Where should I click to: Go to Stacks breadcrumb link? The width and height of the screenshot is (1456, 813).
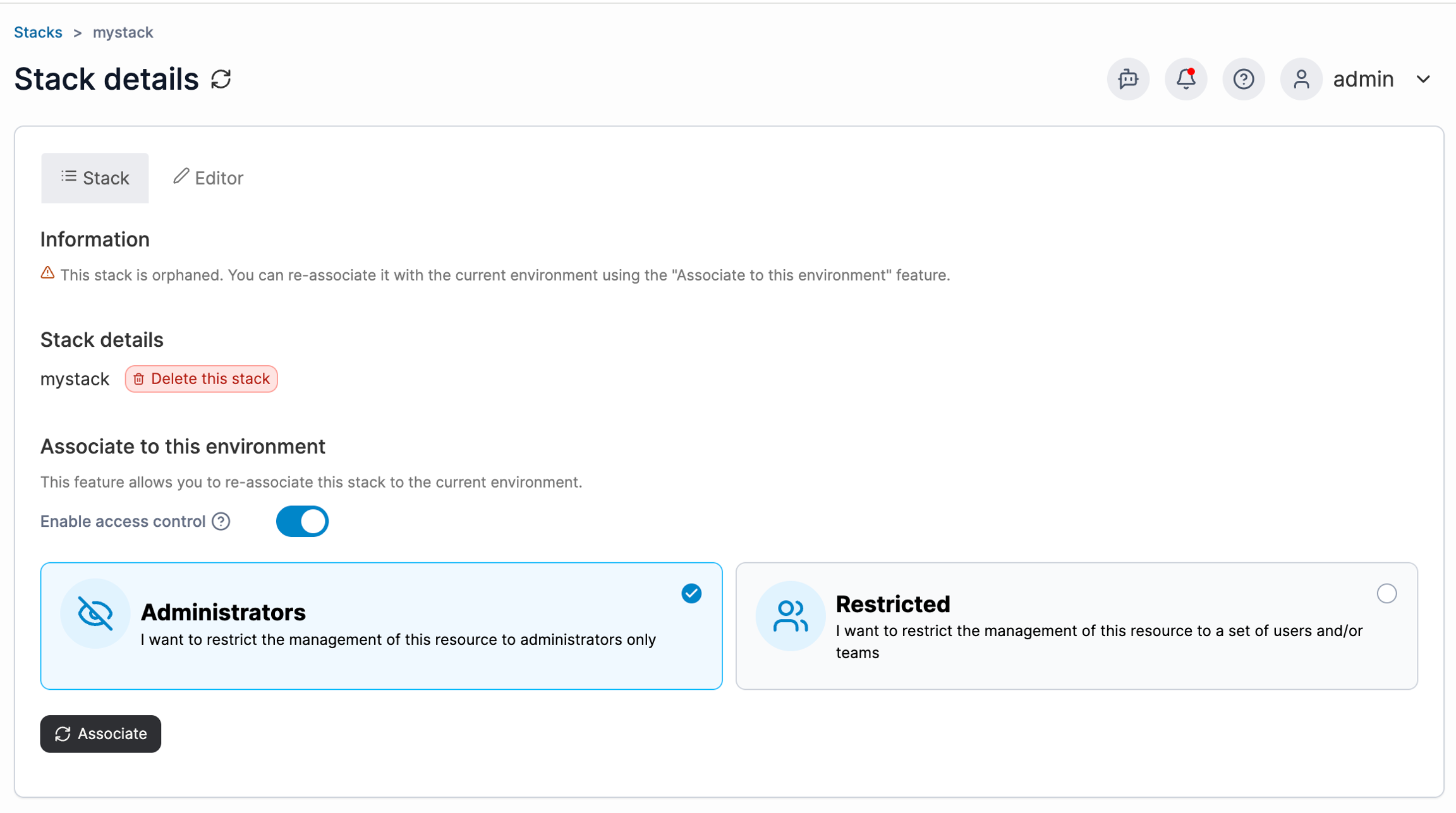tap(38, 32)
